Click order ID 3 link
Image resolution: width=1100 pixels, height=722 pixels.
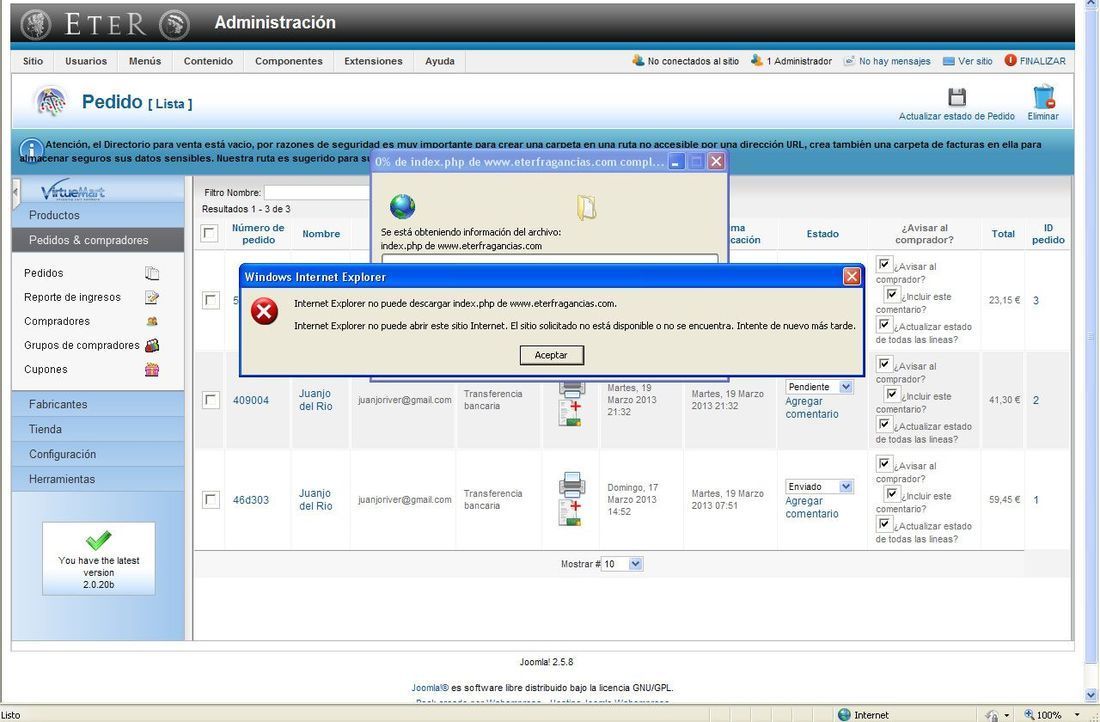point(1035,300)
